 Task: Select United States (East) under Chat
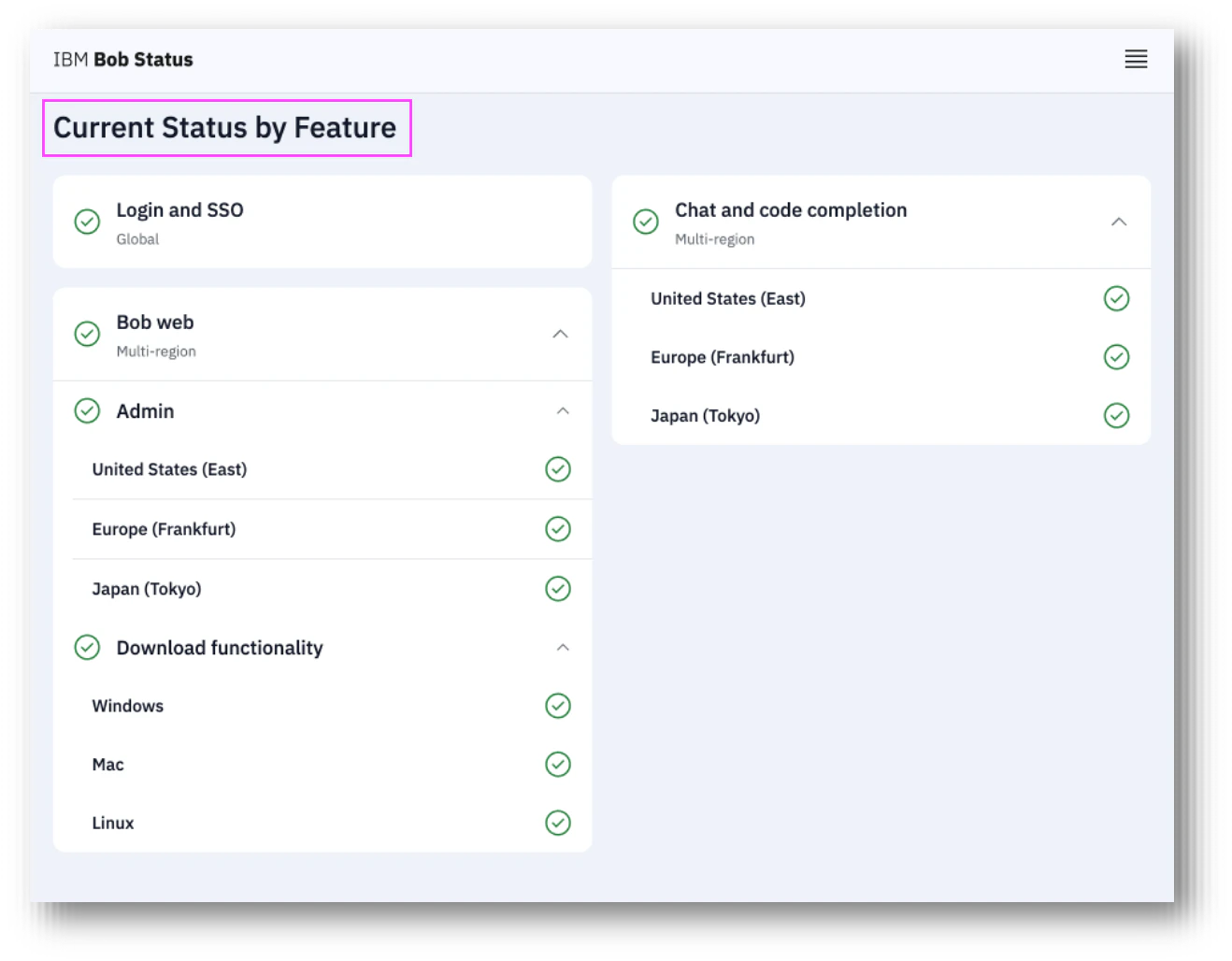click(x=881, y=298)
